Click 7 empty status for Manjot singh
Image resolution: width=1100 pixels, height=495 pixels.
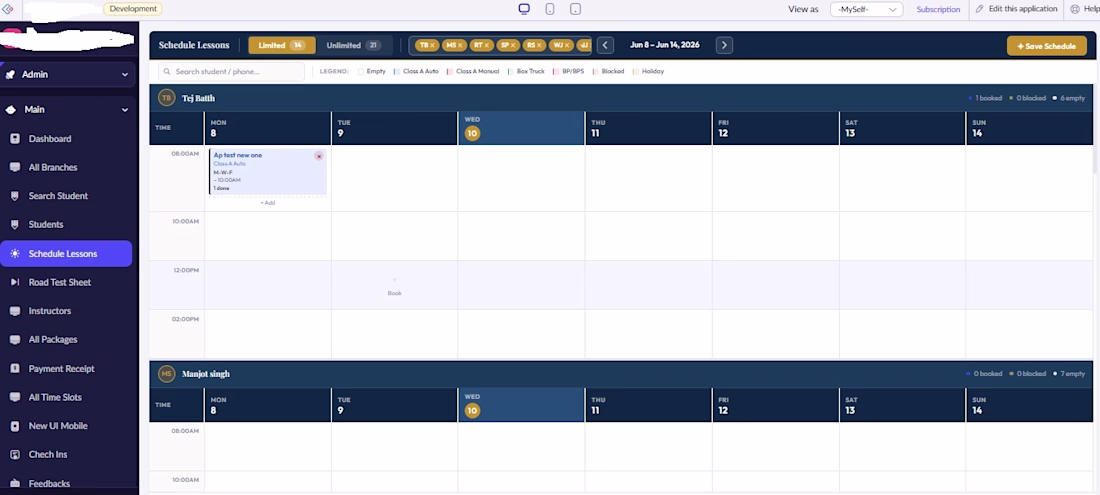[1069, 374]
